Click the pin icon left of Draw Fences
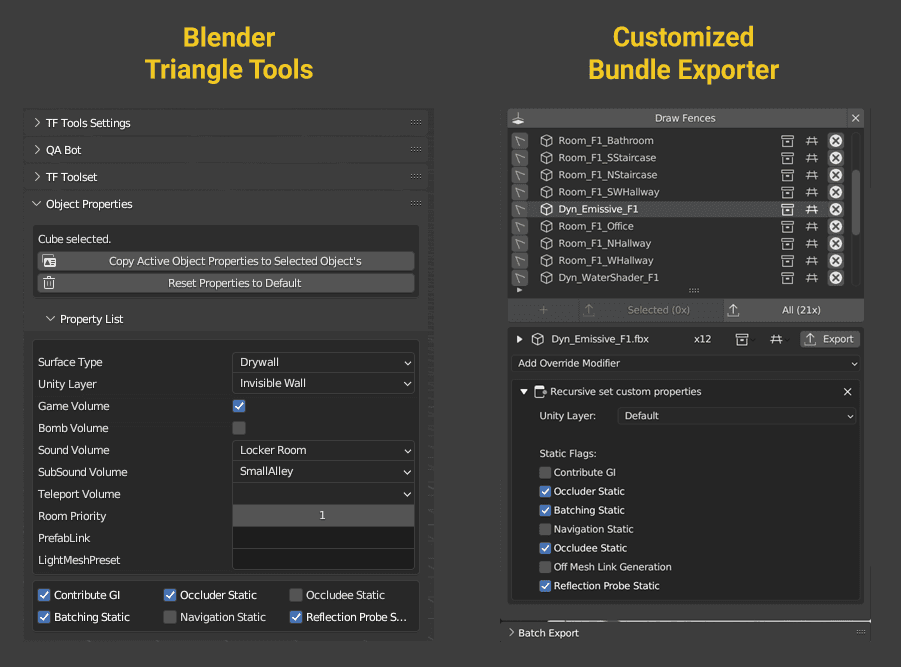Viewport: 901px width, 667px height. pyautogui.click(x=518, y=118)
